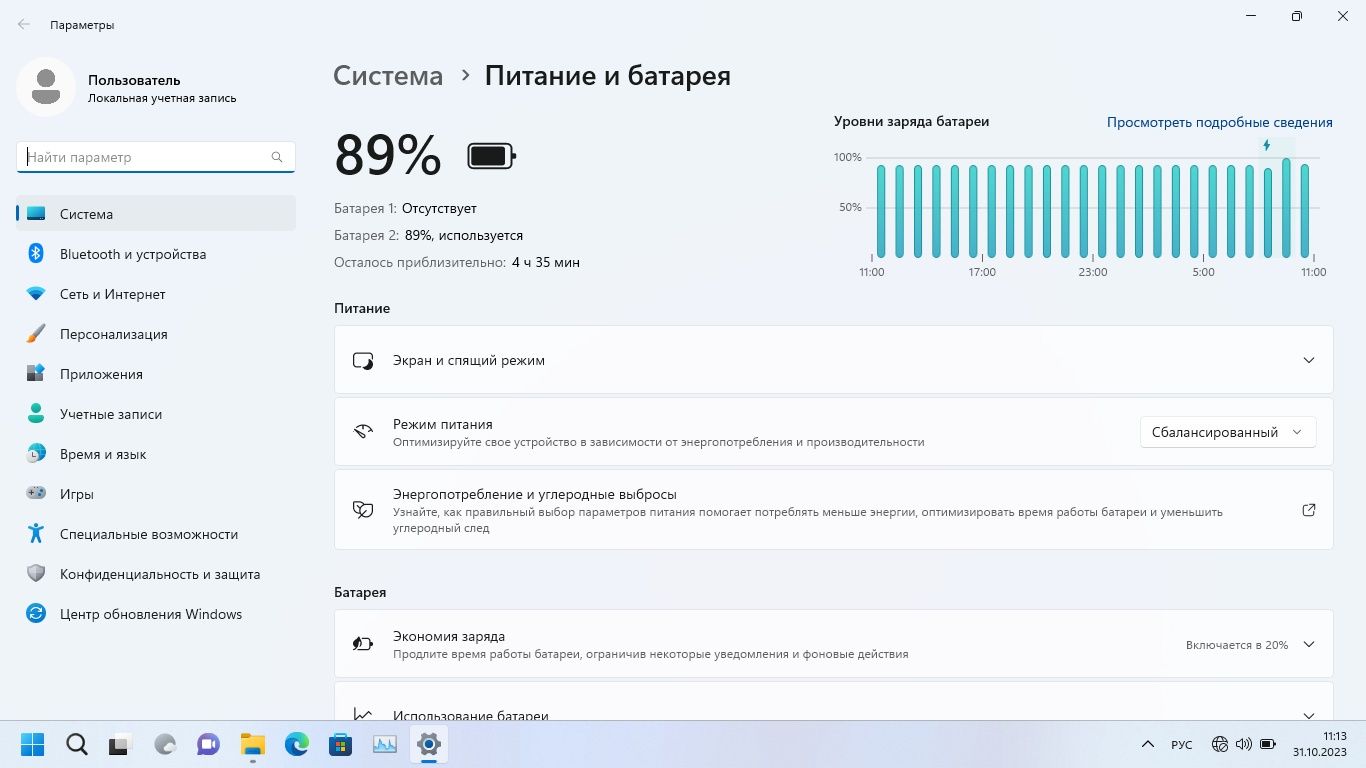Viewport: 1366px width, 768px height.
Task: Click the last battery level bar at 11:00
Action: 1304,211
